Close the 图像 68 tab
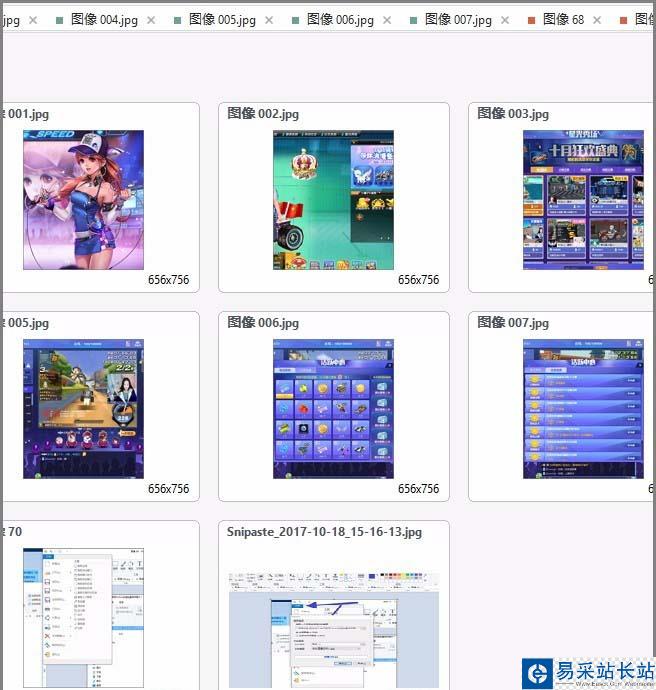This screenshot has height=690, width=656. point(597,20)
